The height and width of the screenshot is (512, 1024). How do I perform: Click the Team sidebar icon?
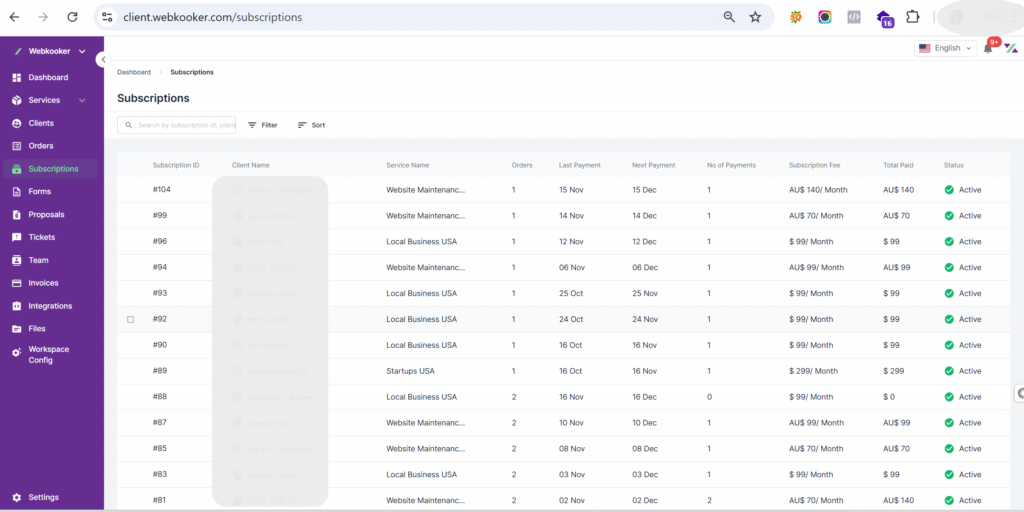click(x=17, y=260)
